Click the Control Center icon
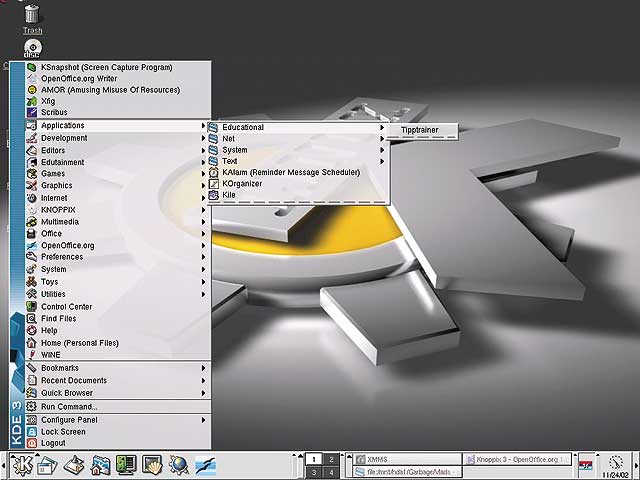The height and width of the screenshot is (480, 640). (x=31, y=307)
